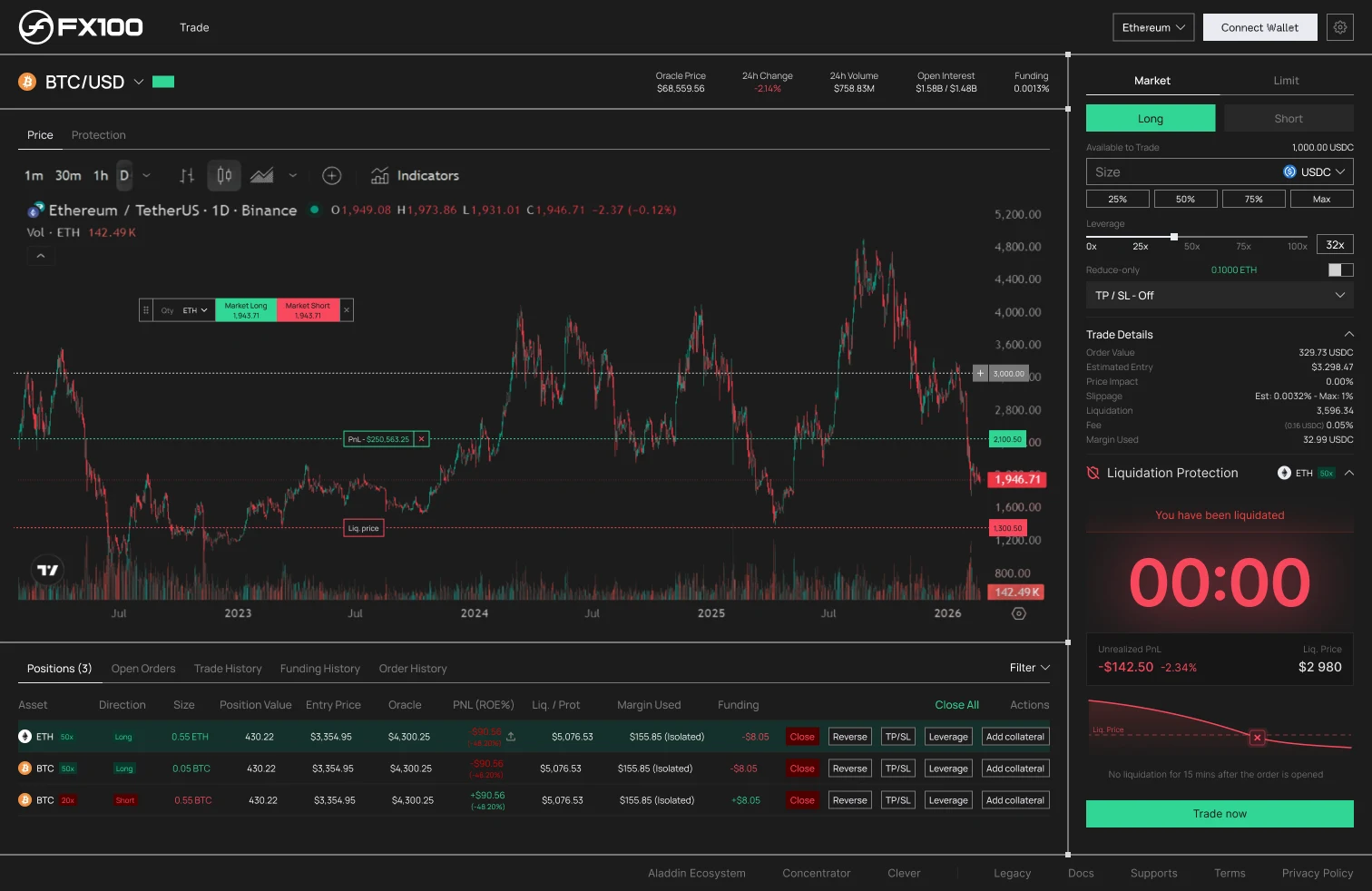1372x891 pixels.
Task: Click the Market Long button on the chart
Action: 246,310
